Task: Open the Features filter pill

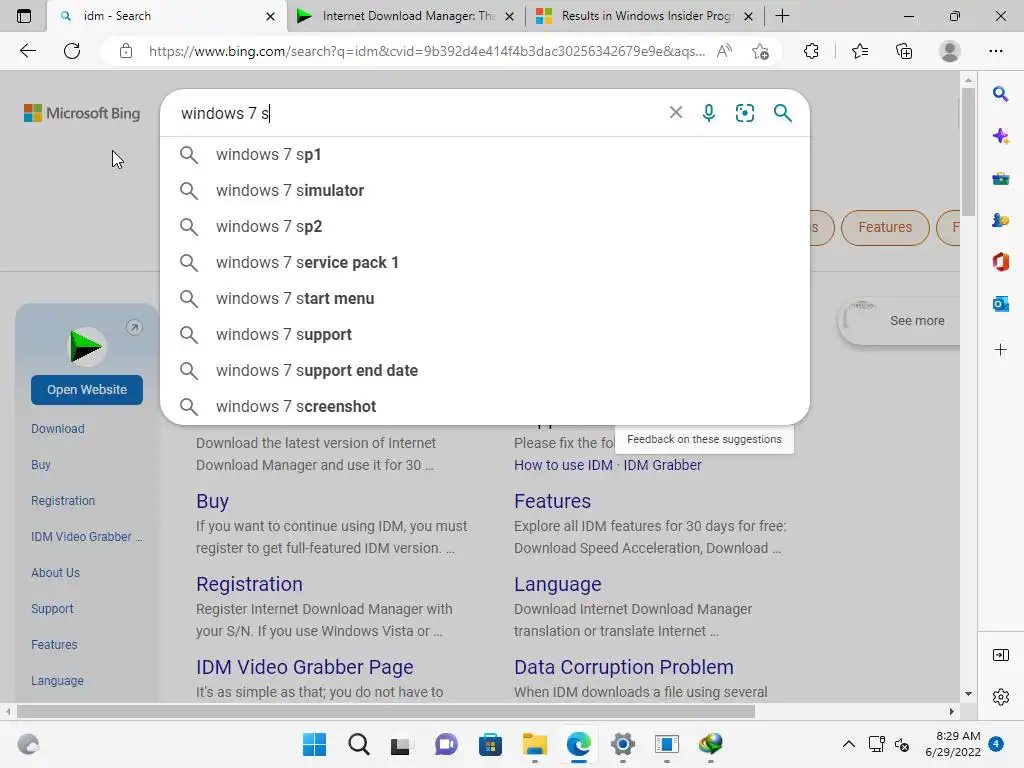Action: [885, 227]
